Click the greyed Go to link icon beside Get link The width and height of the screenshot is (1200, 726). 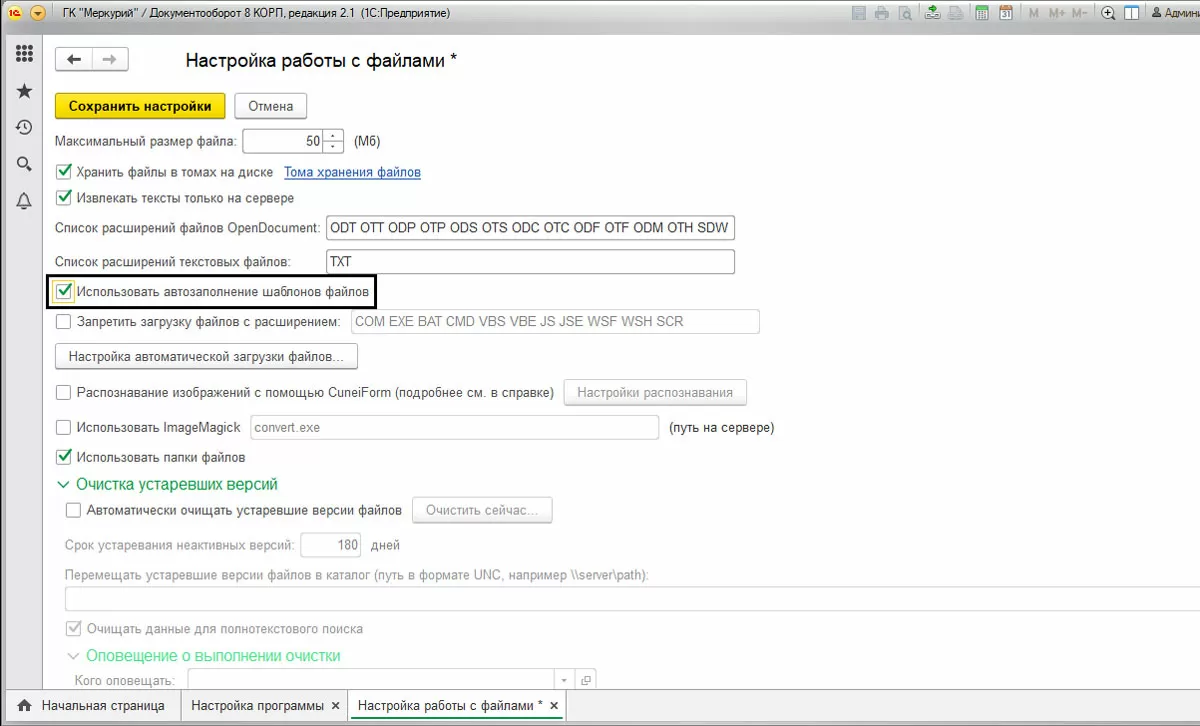pyautogui.click(x=955, y=13)
